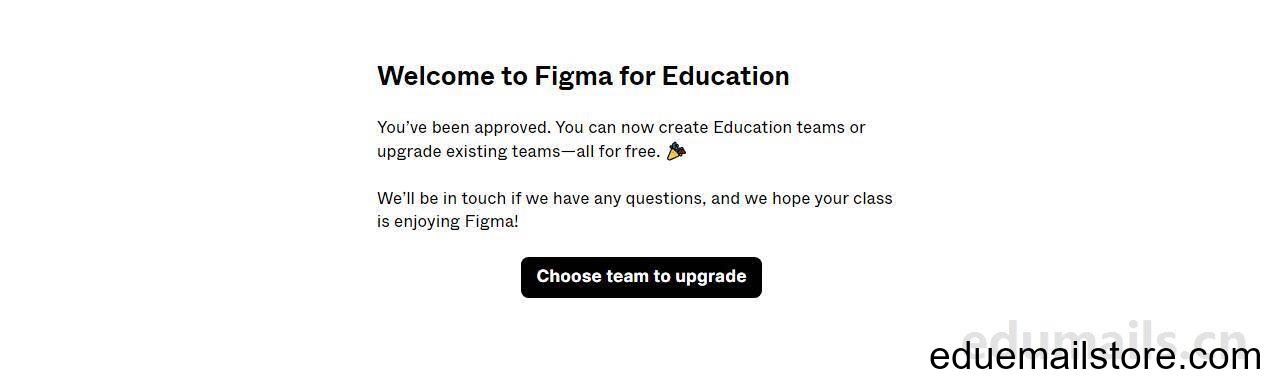Click the party popper emoji

(x=676, y=151)
